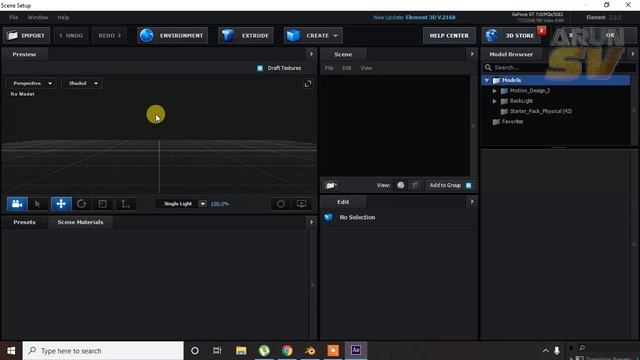640x360 pixels.
Task: Open the Help Center
Action: (449, 36)
